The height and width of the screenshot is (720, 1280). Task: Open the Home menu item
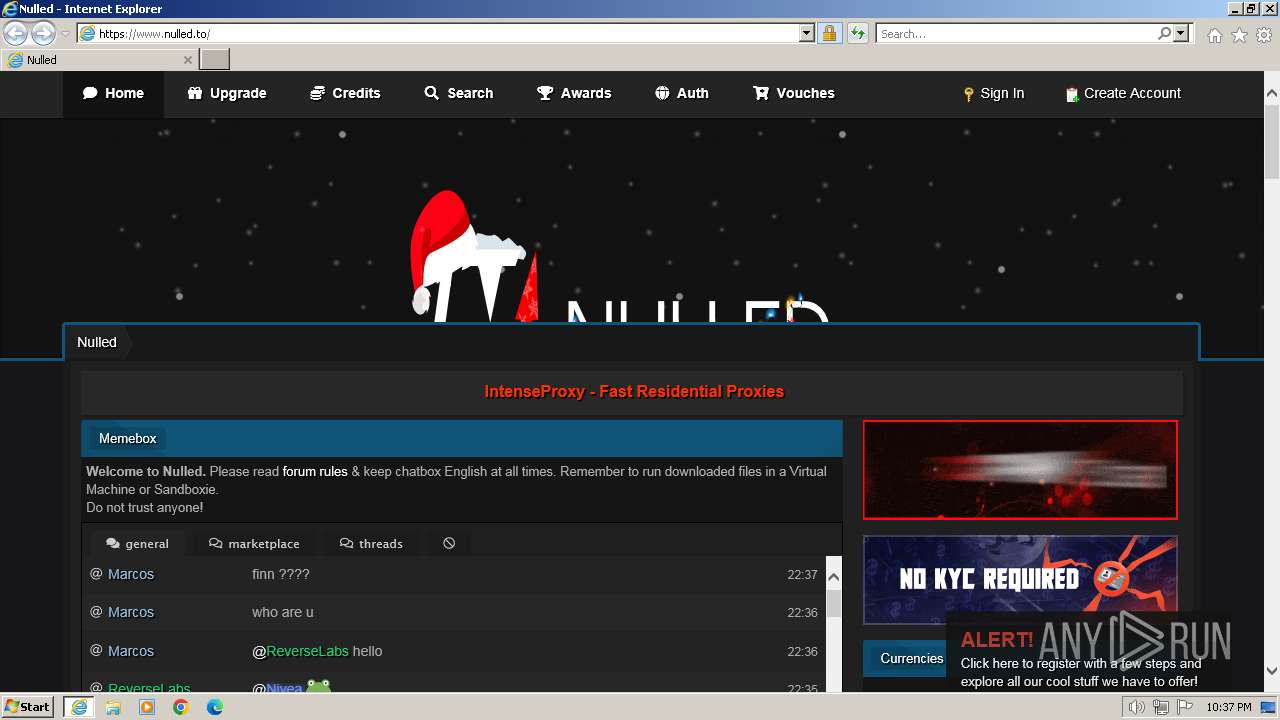[x=113, y=93]
